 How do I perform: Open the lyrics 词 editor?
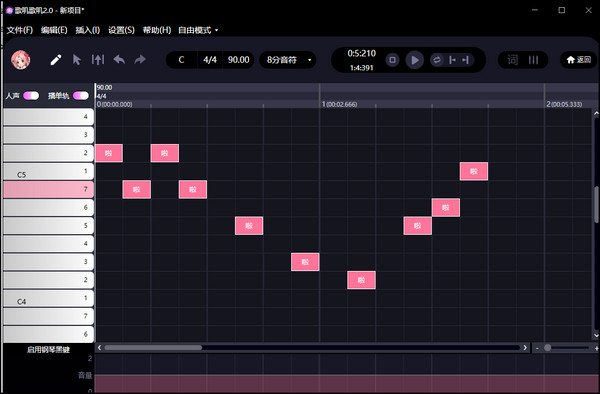[x=513, y=60]
